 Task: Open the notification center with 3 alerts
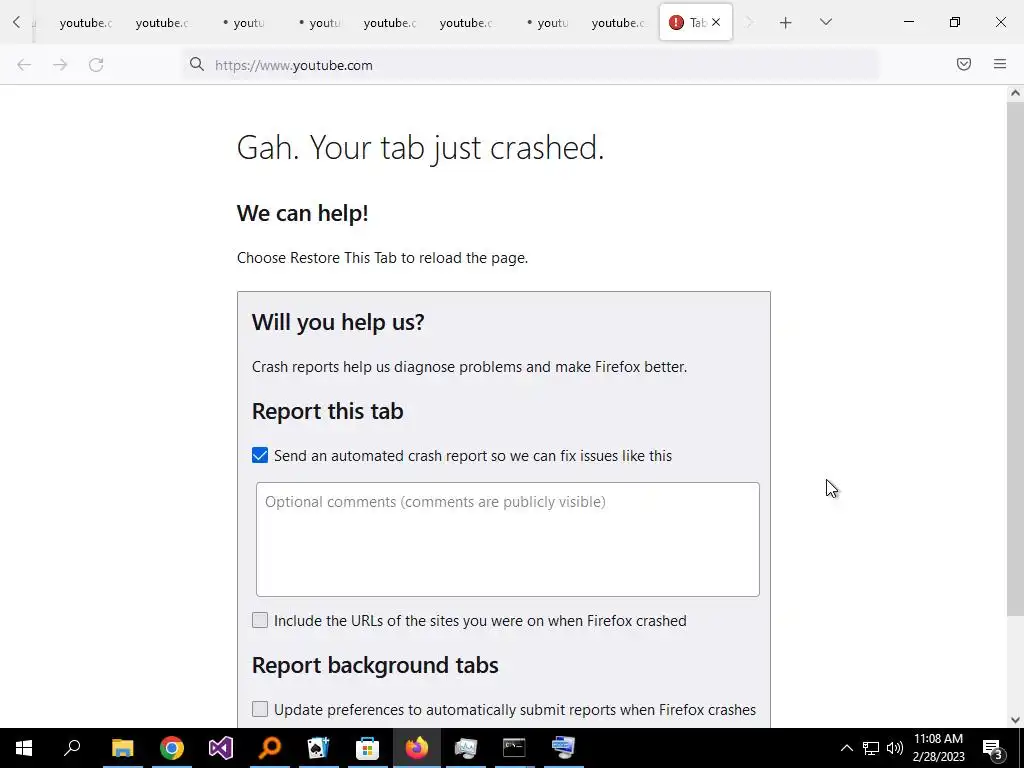pos(993,748)
